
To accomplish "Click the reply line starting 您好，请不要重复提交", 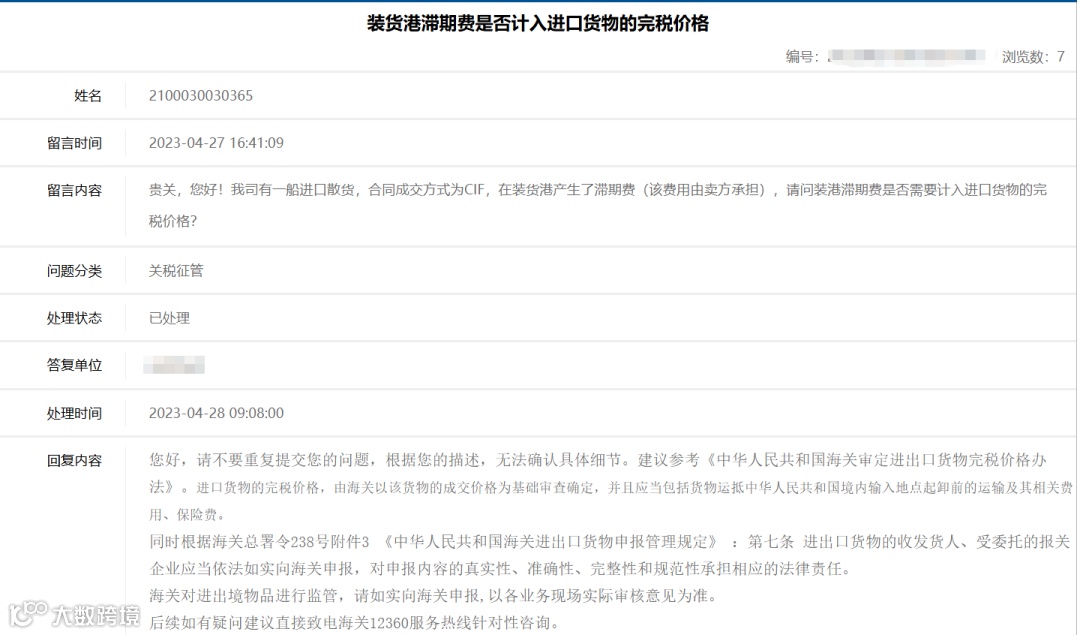I will tap(598, 460).
